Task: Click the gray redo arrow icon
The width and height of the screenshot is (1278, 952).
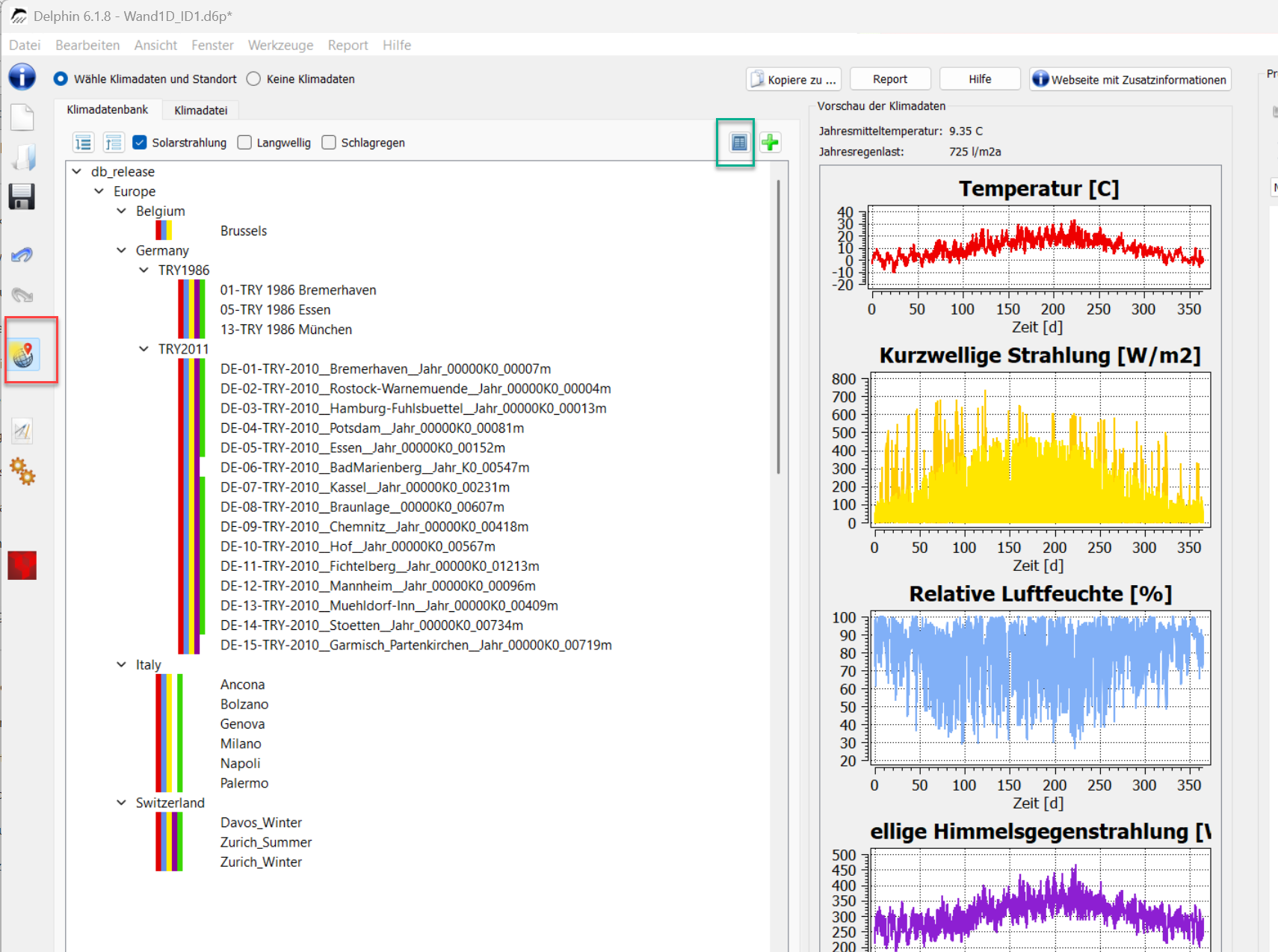Action: tap(22, 295)
